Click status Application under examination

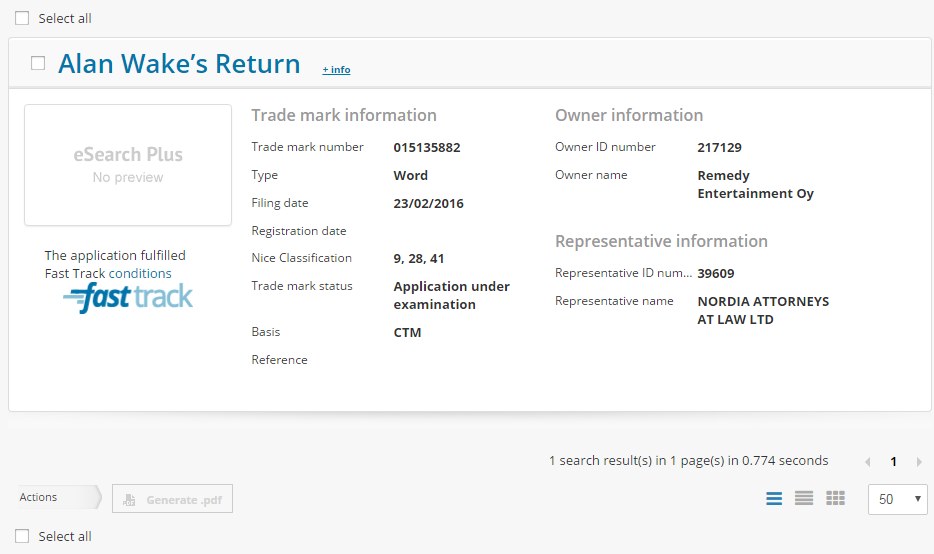click(452, 295)
